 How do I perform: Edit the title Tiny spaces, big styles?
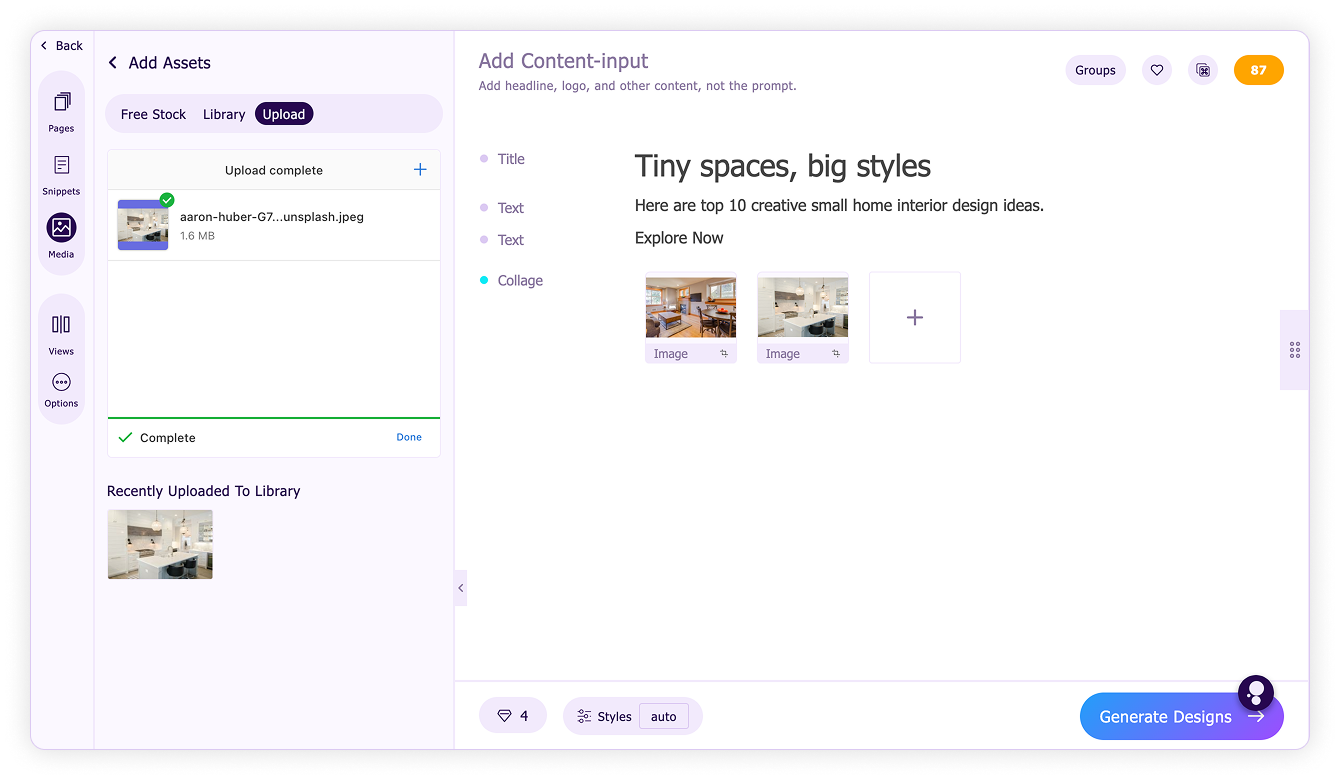(x=783, y=166)
